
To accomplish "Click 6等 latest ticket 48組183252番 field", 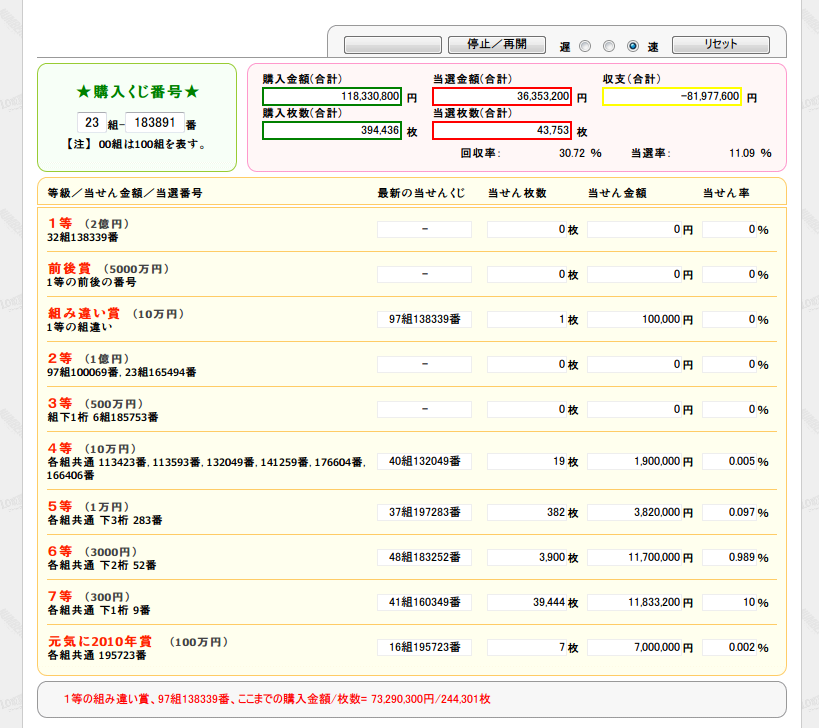I will pos(425,558).
